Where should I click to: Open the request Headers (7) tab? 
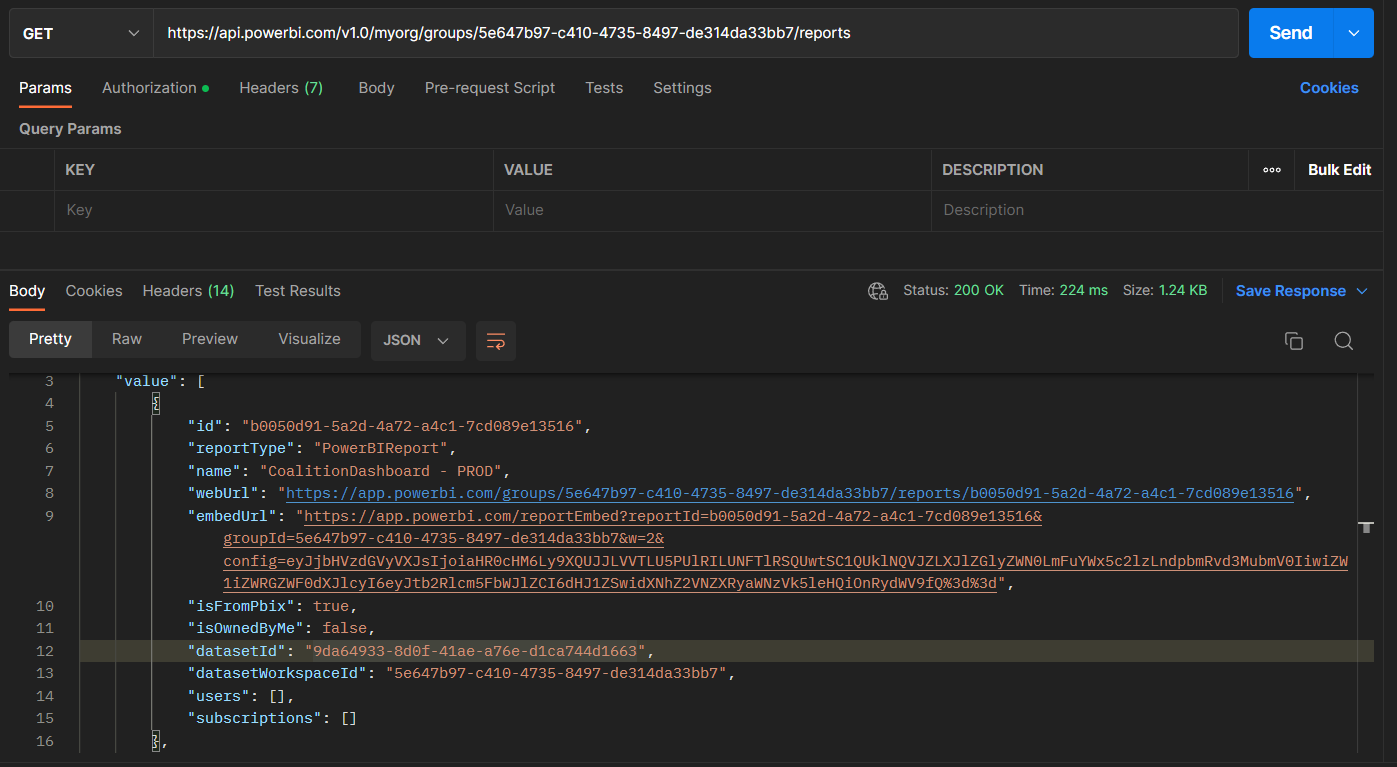point(281,88)
